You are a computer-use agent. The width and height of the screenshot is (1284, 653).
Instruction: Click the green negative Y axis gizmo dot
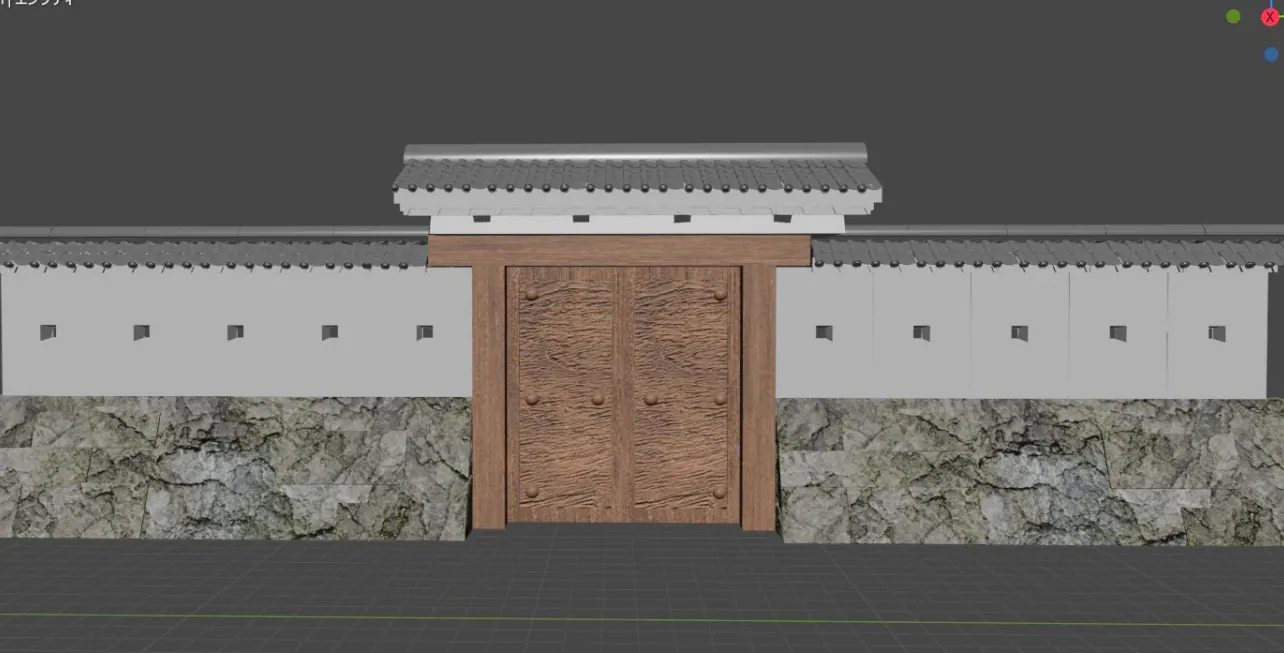[x=1233, y=16]
